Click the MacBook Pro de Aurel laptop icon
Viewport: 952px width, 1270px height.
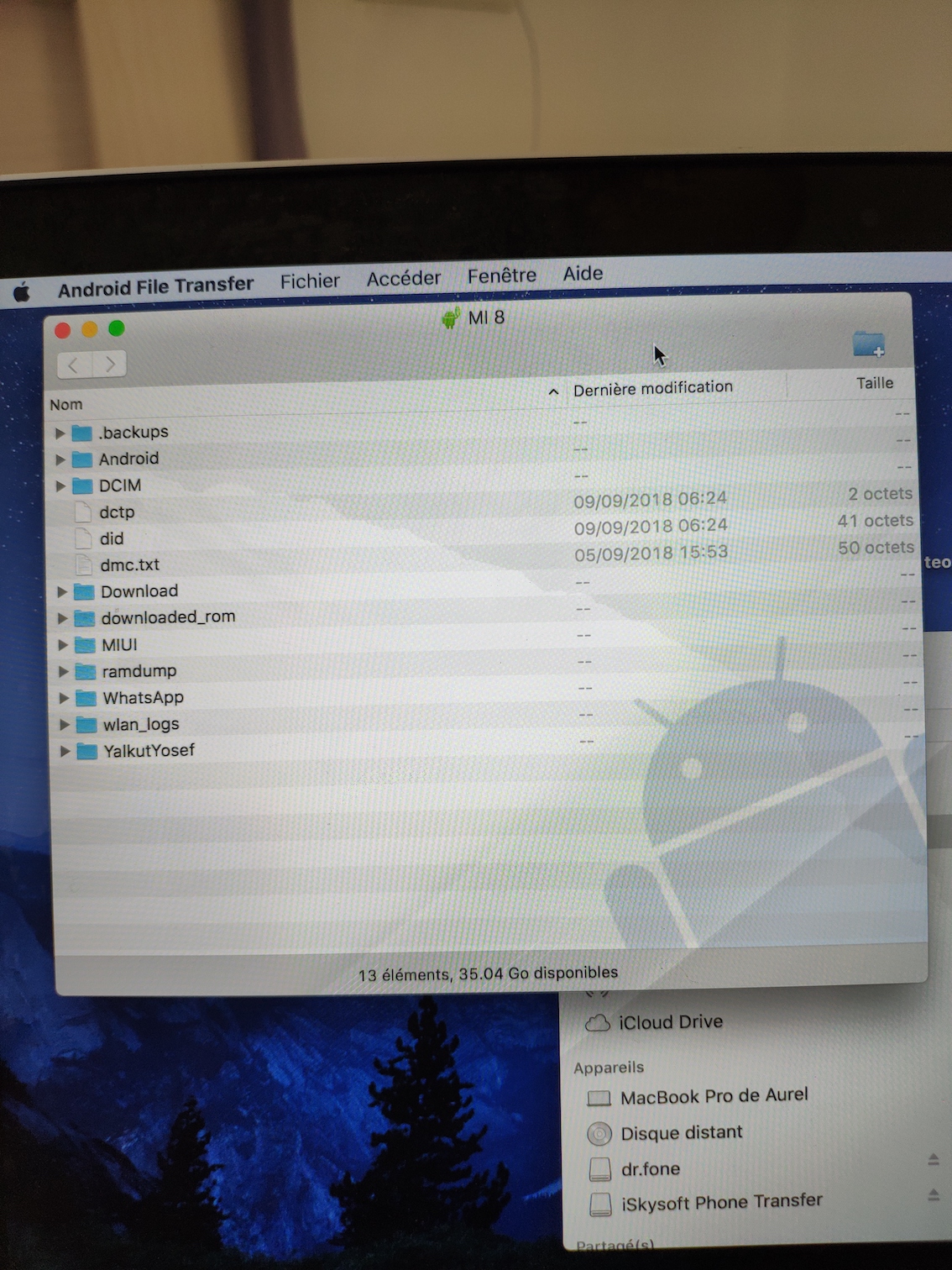(599, 1098)
